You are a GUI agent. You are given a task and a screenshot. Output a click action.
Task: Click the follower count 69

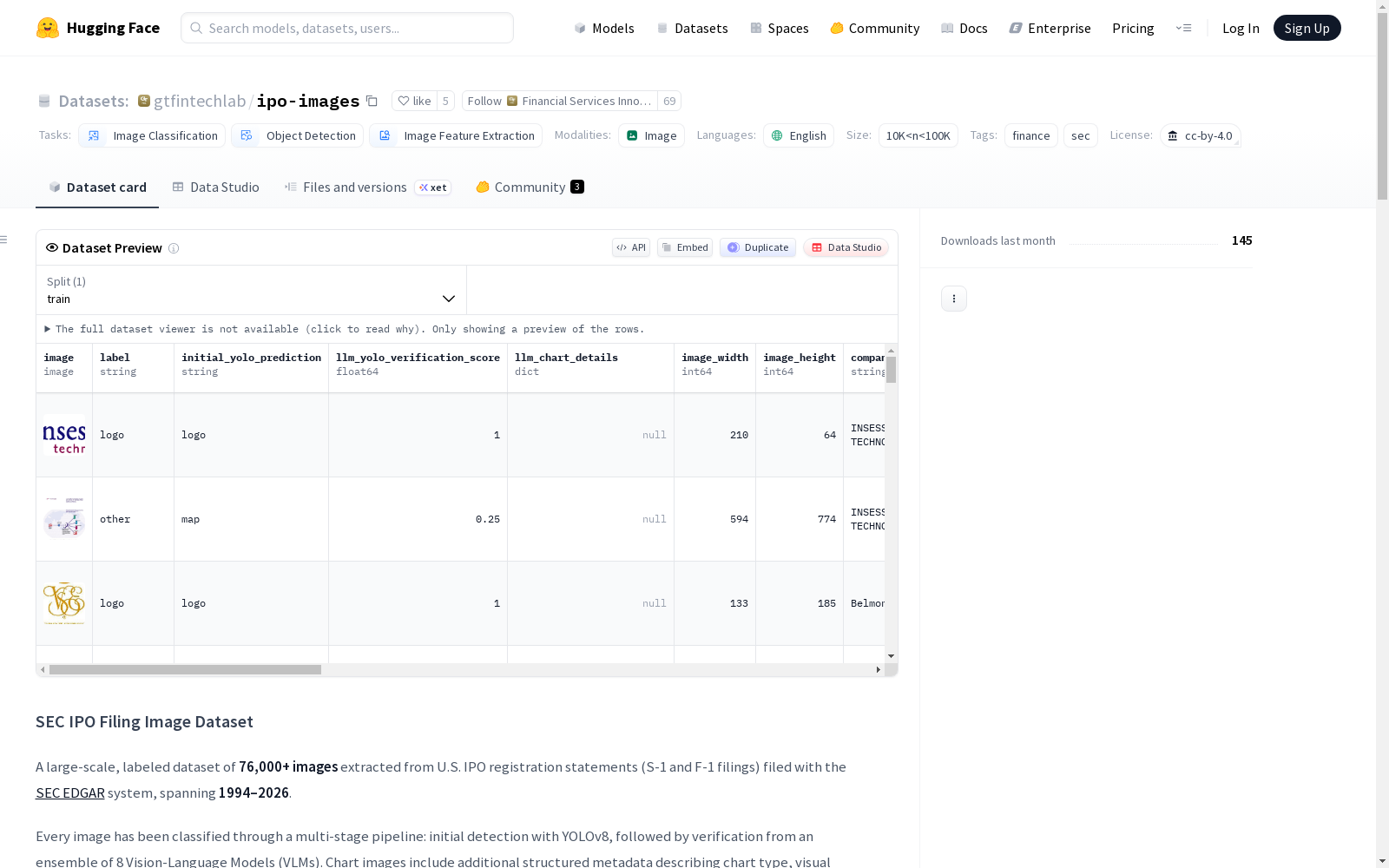[x=669, y=101]
